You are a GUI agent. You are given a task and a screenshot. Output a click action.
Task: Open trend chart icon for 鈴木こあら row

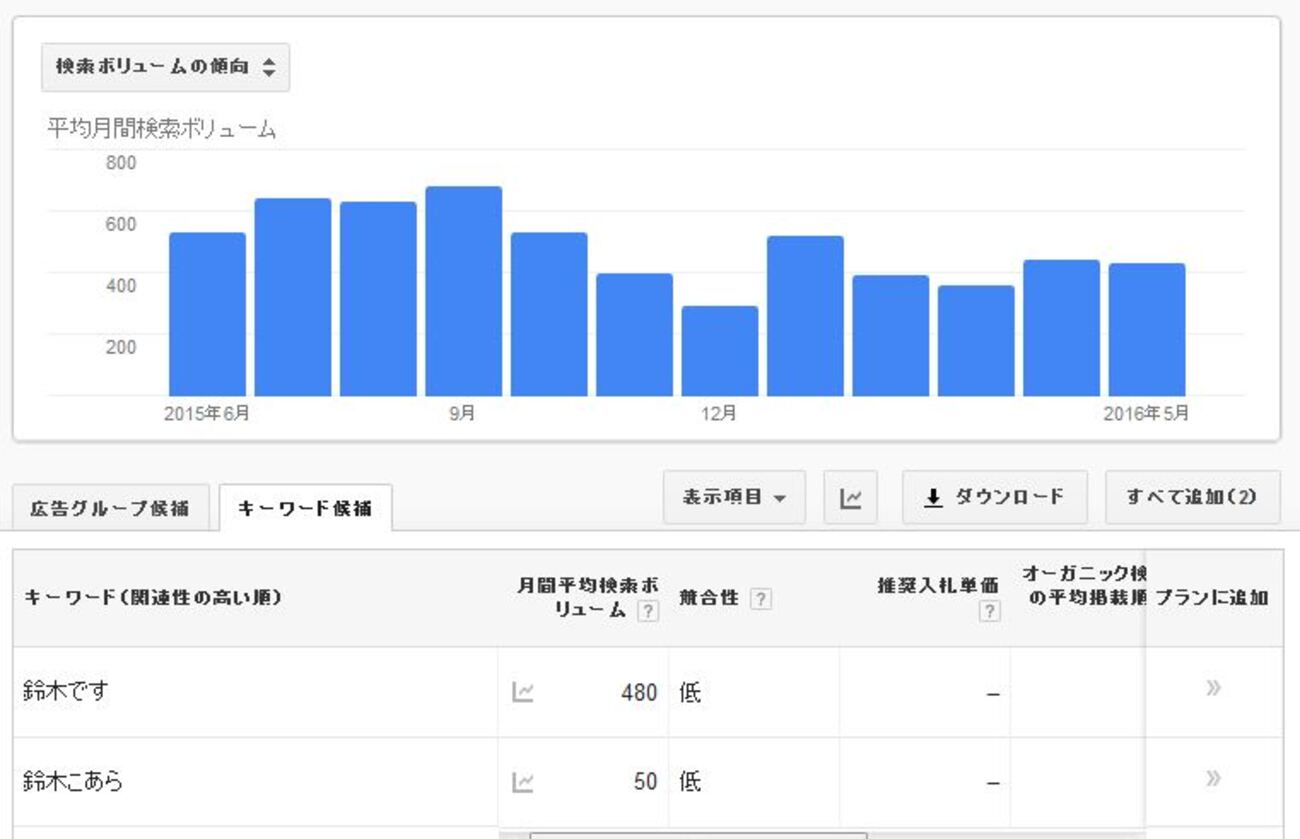522,781
